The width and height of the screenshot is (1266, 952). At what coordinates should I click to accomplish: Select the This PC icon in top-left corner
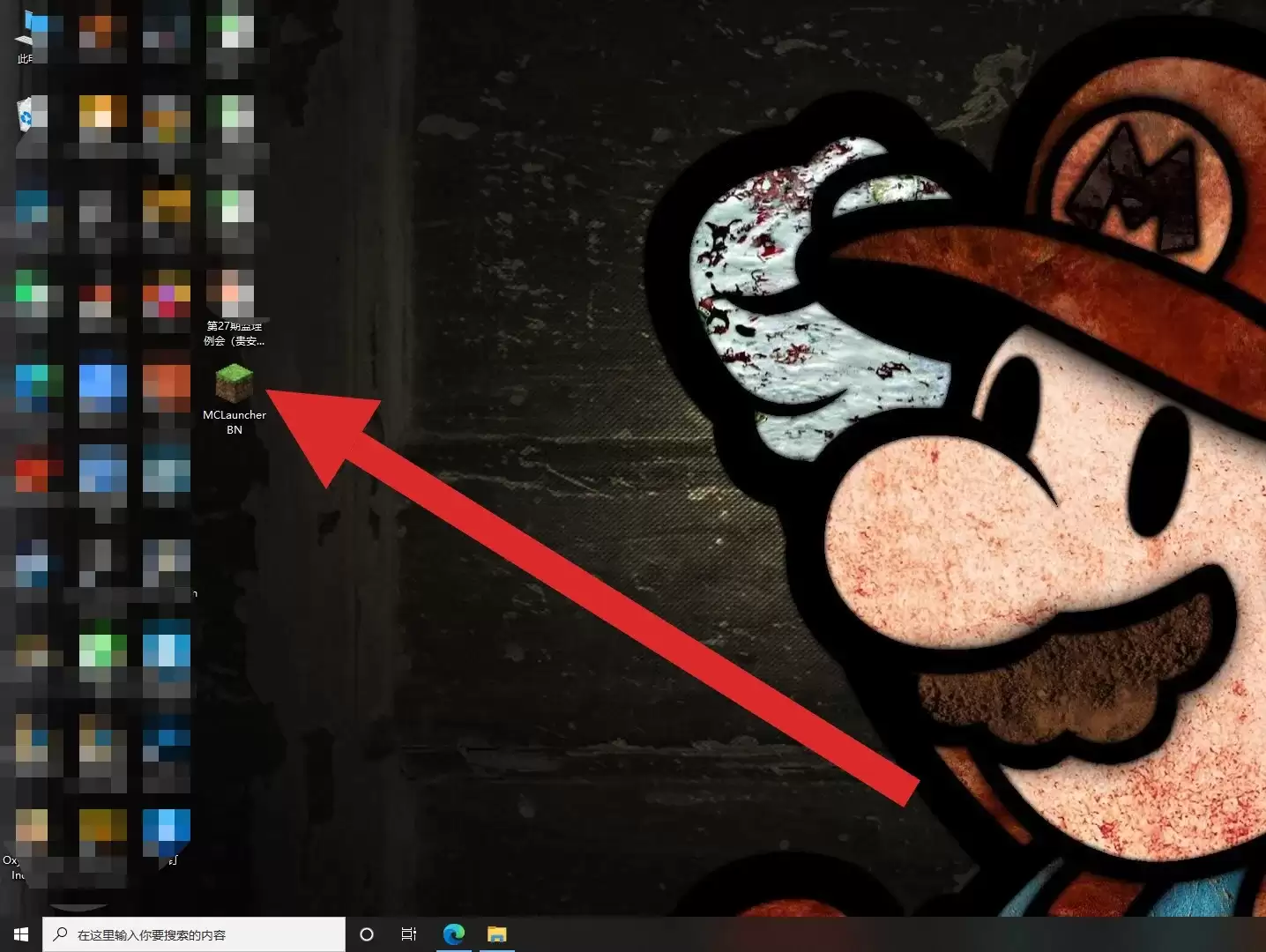point(31,33)
